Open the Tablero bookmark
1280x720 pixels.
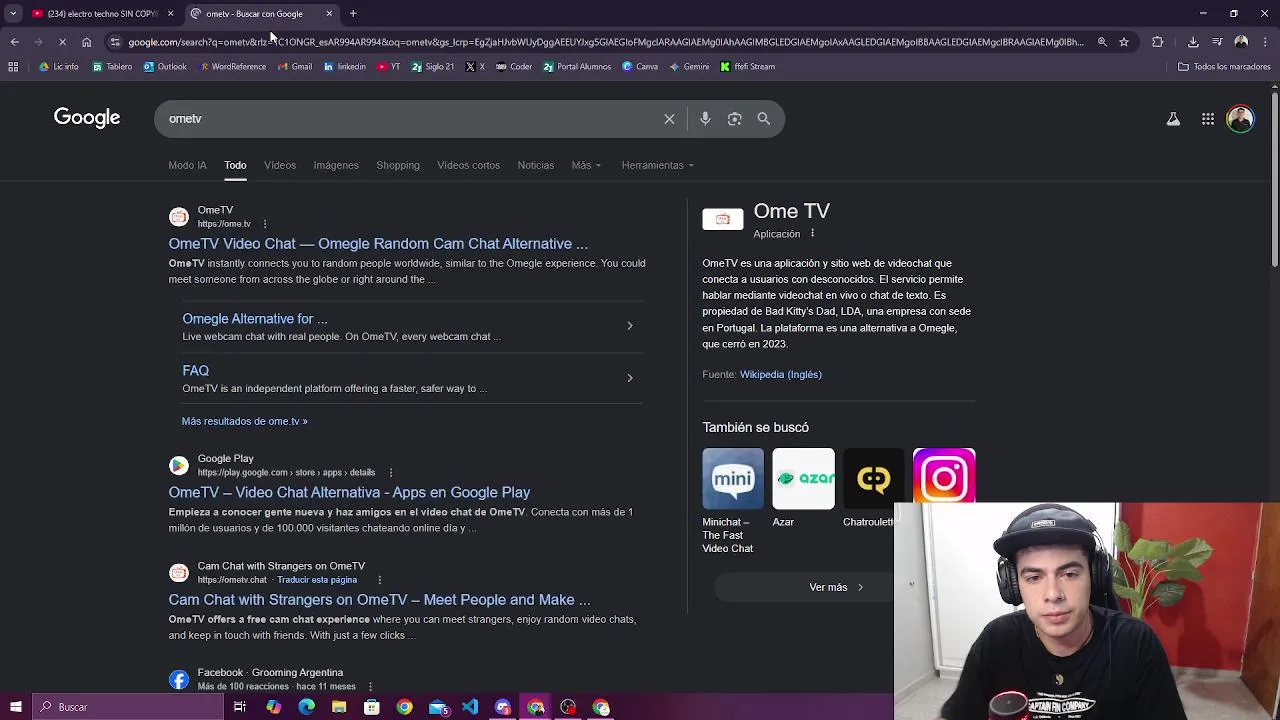pos(112,67)
